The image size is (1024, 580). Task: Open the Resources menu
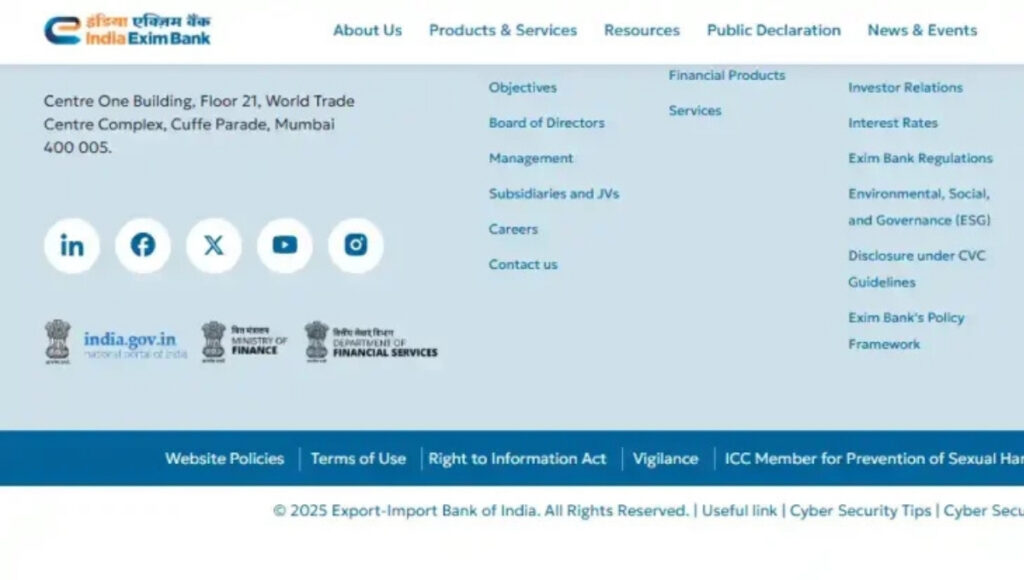642,30
